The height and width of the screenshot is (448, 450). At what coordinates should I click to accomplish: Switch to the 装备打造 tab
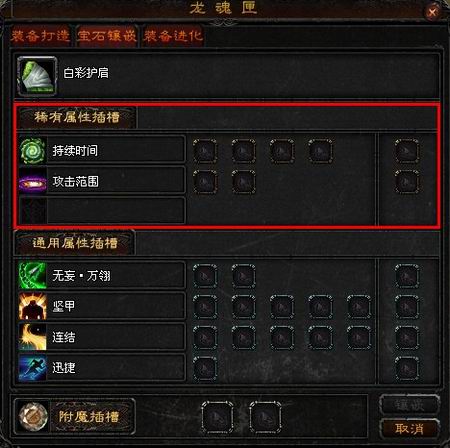coord(40,36)
